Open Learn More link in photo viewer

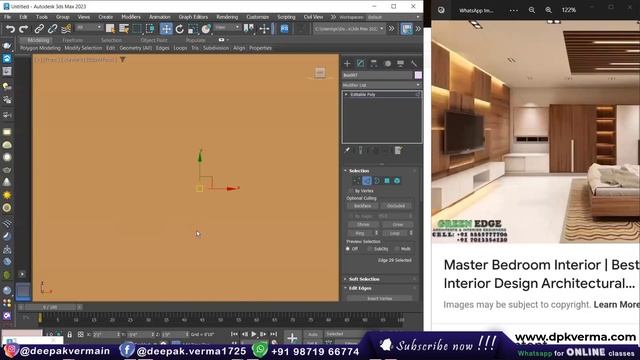(616, 304)
